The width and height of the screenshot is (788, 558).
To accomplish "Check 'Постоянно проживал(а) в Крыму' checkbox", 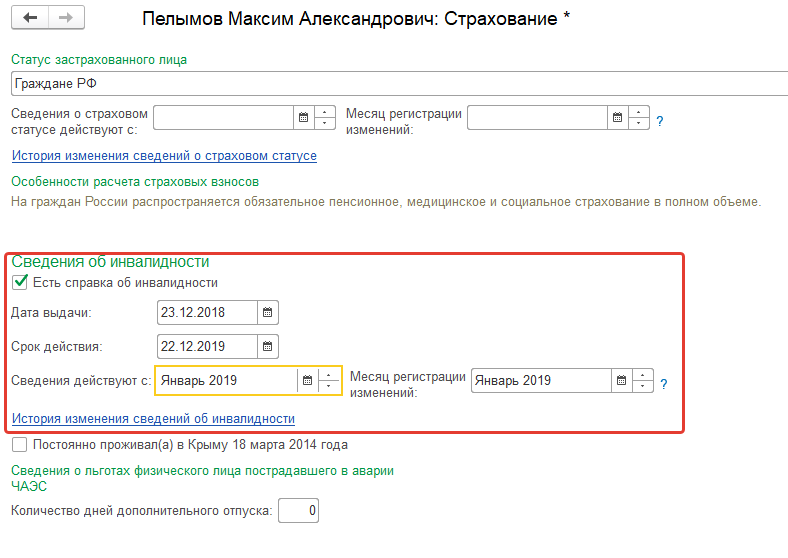I will pos(20,445).
